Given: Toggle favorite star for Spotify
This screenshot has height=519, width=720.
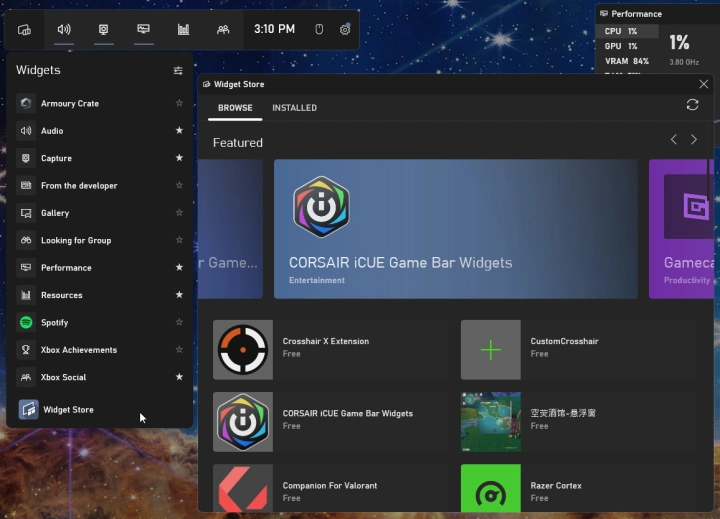Looking at the screenshot, I should pyautogui.click(x=179, y=323).
